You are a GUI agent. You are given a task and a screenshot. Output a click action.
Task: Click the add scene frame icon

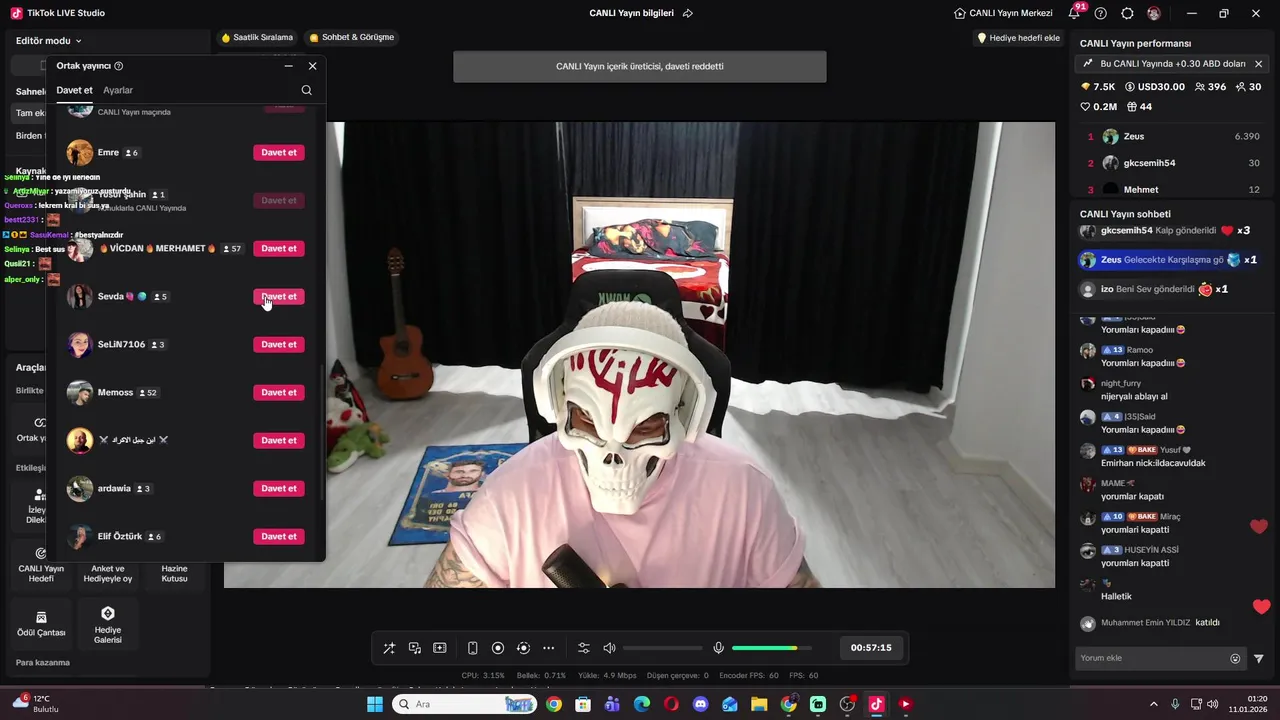440,648
